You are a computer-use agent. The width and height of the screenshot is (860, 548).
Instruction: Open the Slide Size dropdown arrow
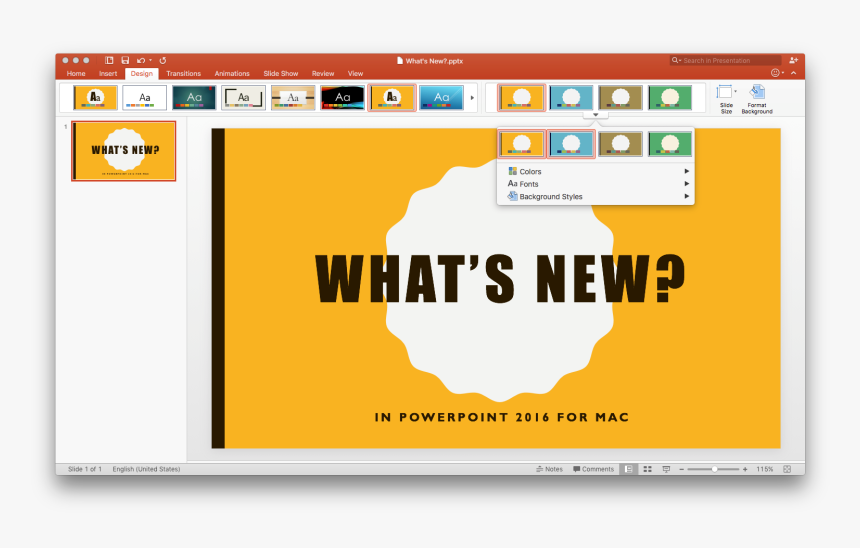735,92
